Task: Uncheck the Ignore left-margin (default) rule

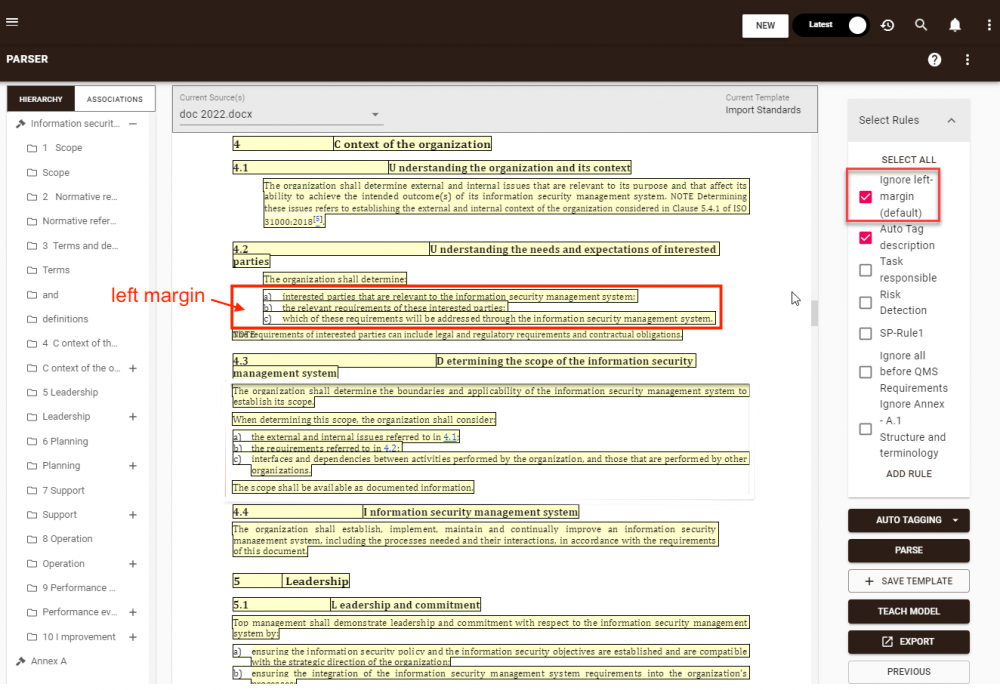Action: click(865, 197)
